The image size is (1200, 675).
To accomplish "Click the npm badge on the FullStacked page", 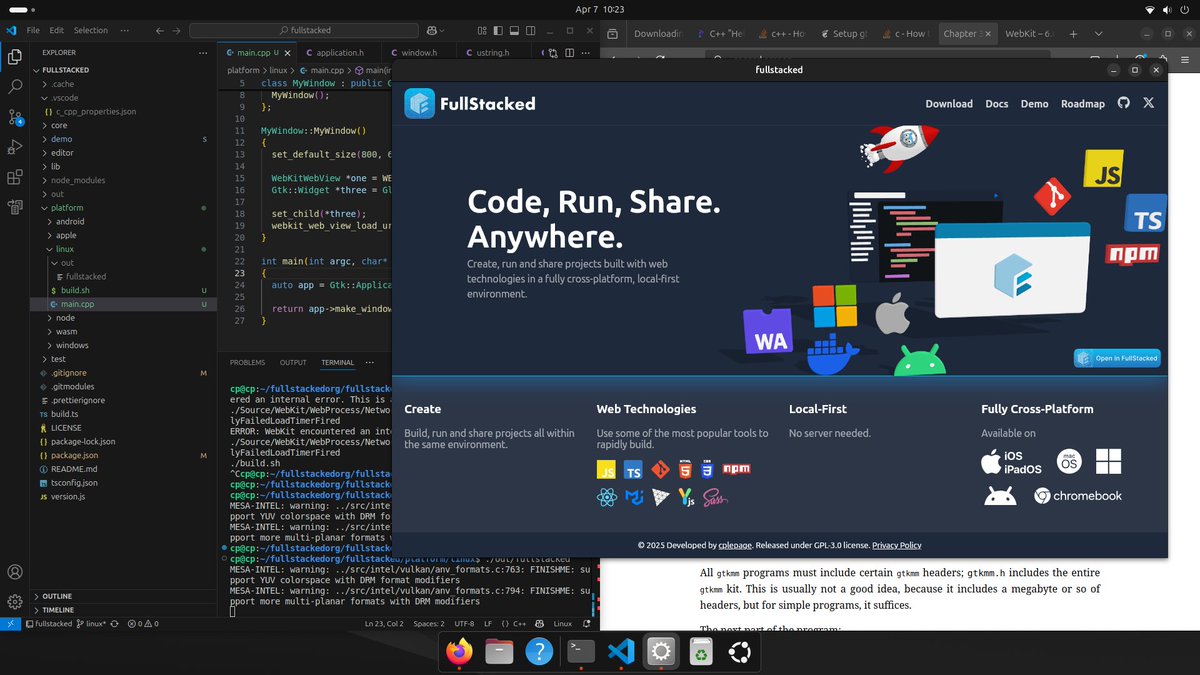I will click(x=738, y=468).
